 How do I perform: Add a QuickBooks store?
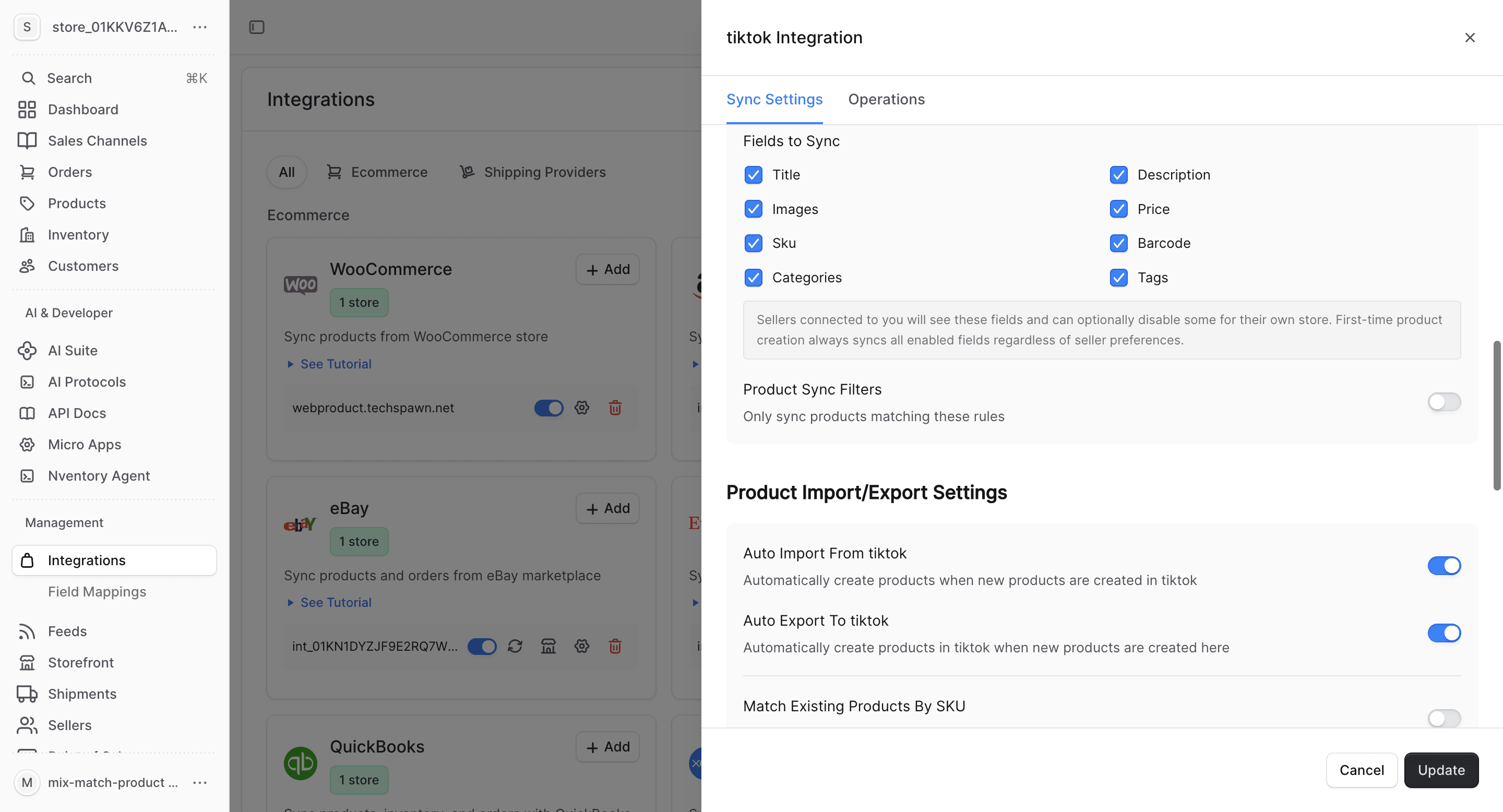pyautogui.click(x=607, y=747)
